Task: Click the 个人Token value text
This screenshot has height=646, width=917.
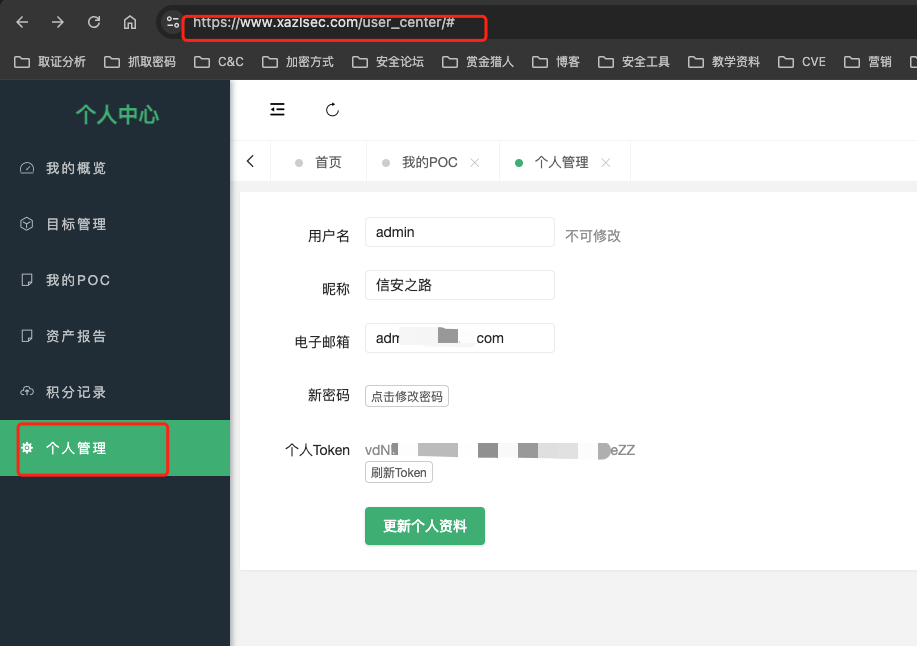Action: pyautogui.click(x=500, y=450)
